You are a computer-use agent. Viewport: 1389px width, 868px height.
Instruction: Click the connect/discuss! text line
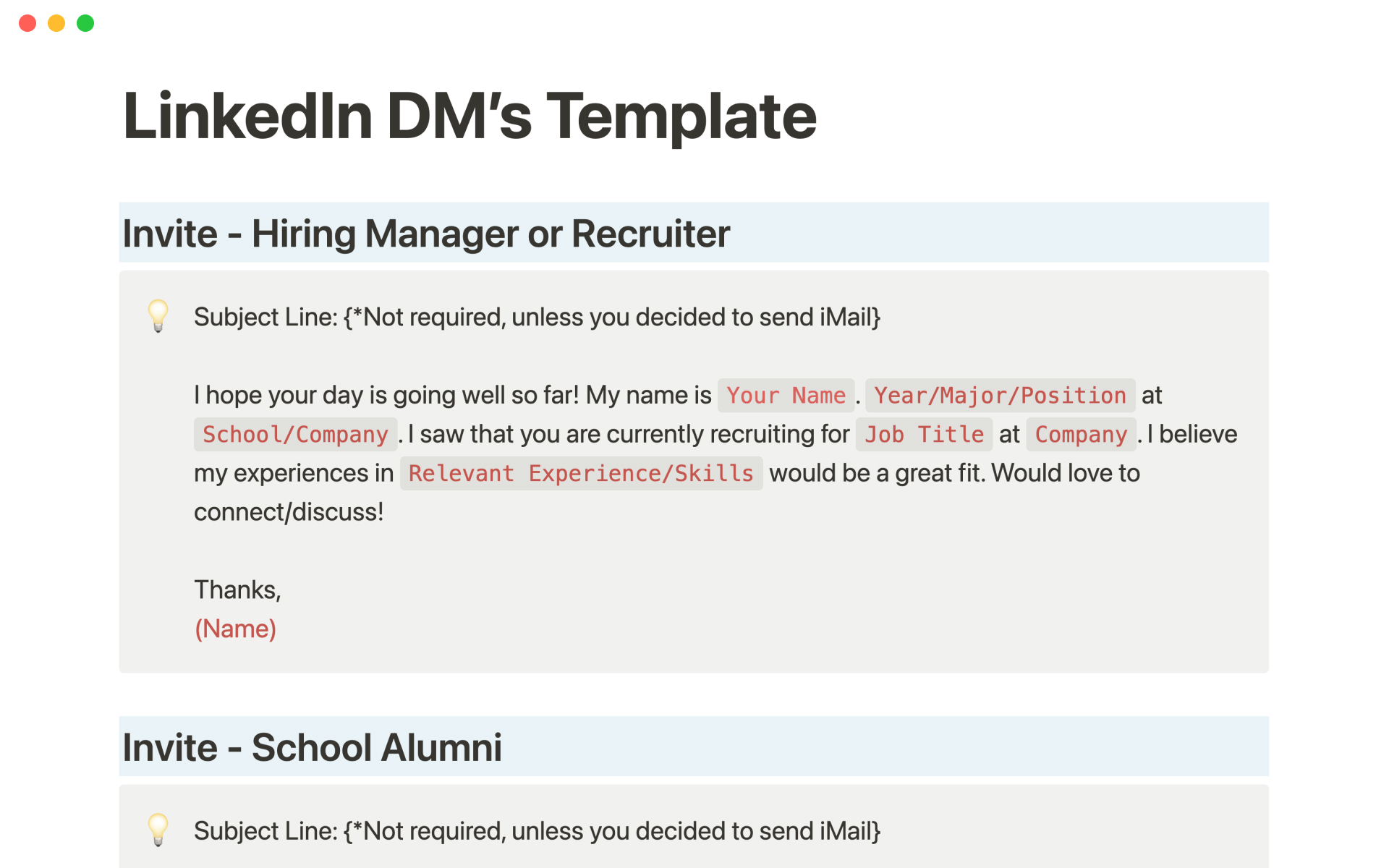[x=289, y=512]
